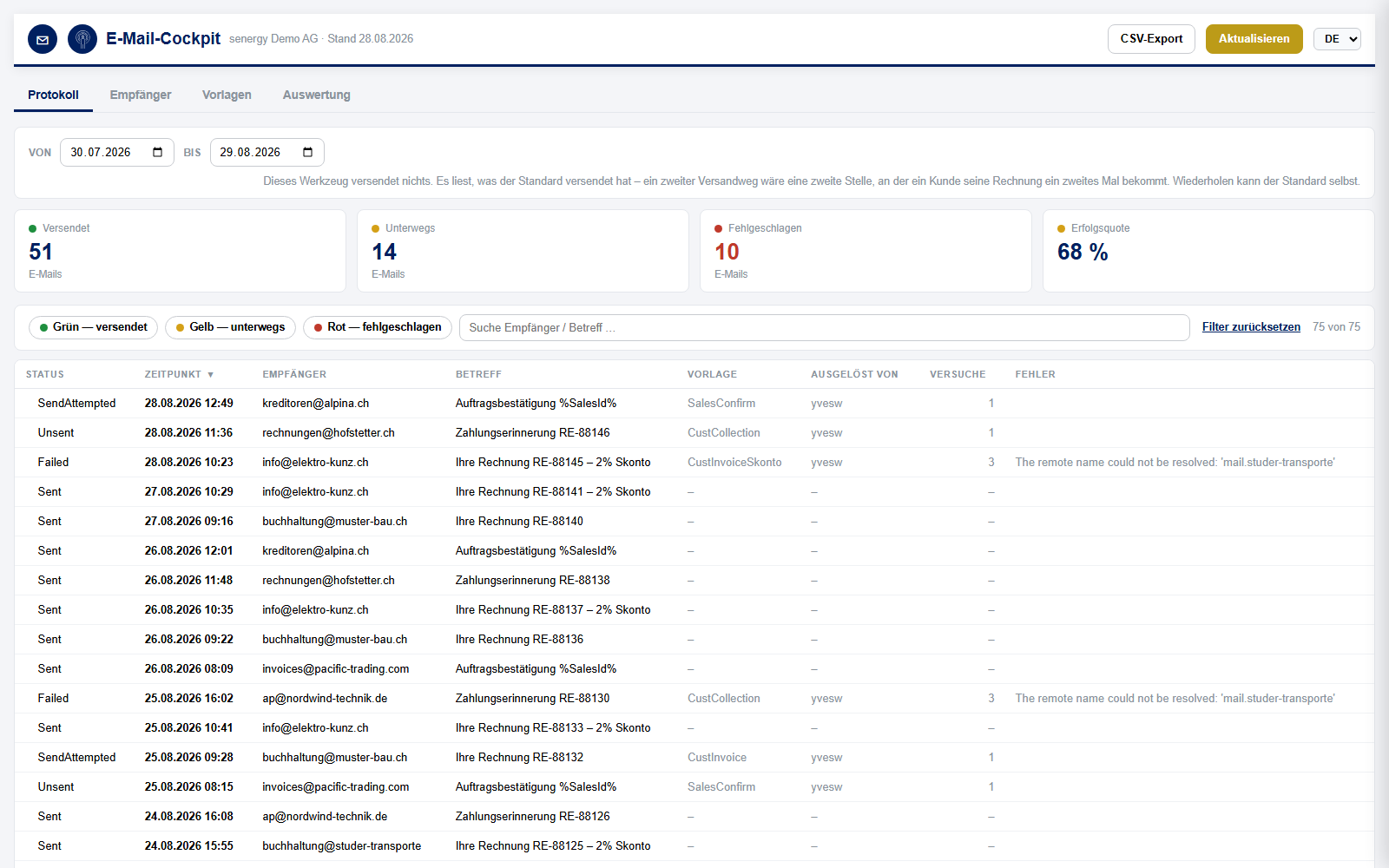Select the Fehlgeschlagen card showing 10
The image size is (1389, 868).
point(866,251)
